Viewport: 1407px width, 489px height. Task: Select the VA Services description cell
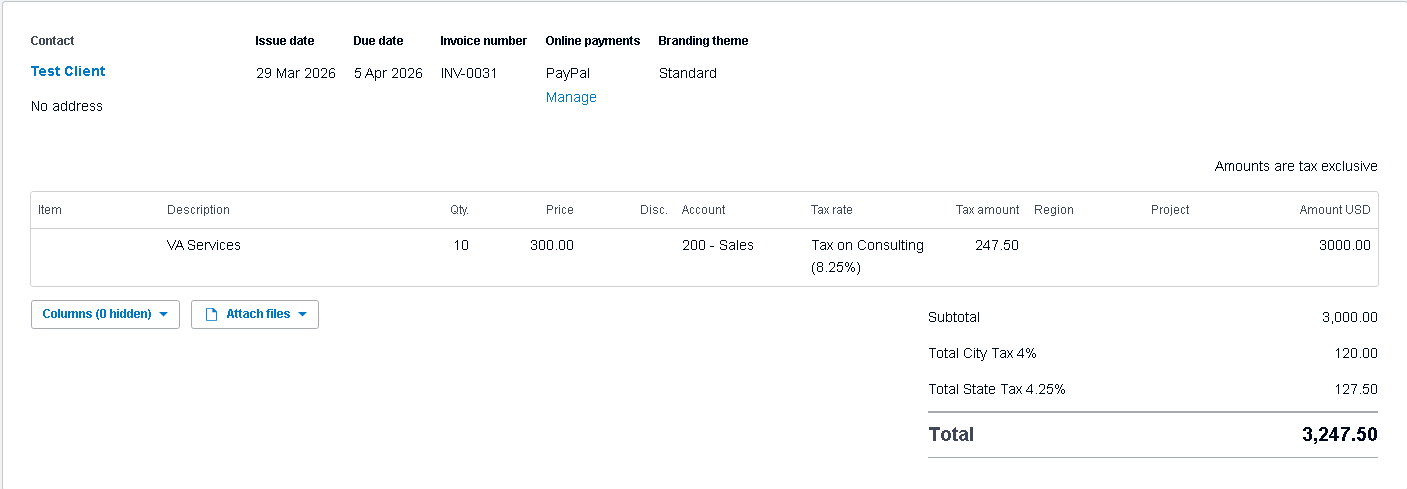pos(204,245)
